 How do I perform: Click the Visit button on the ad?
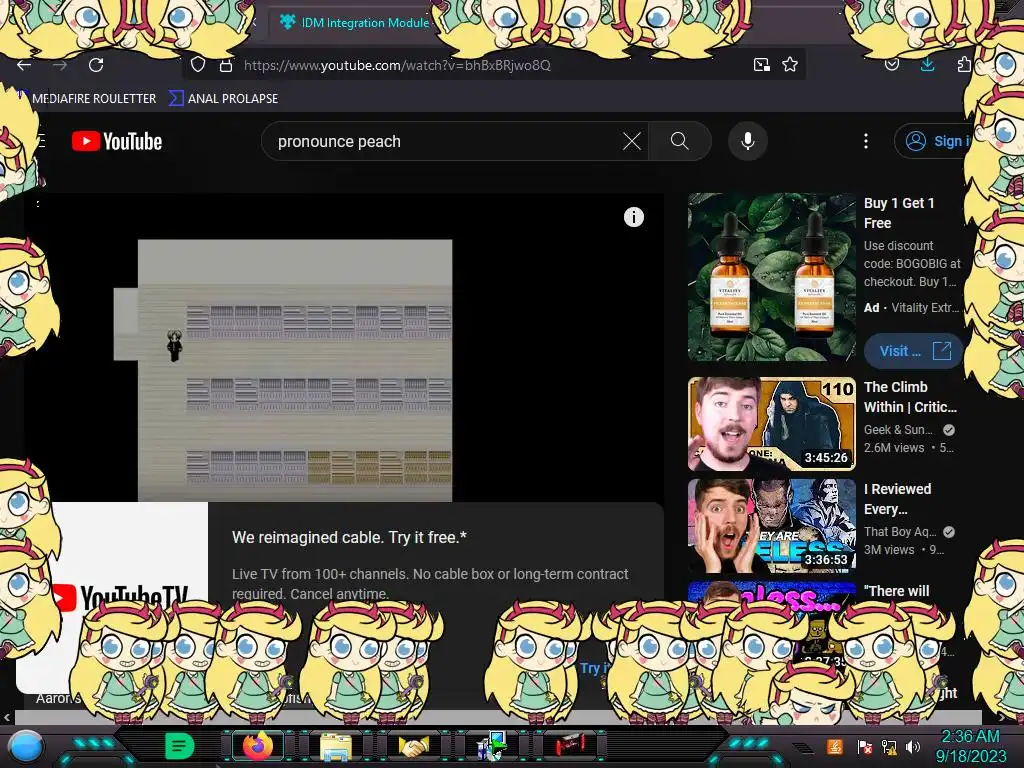point(914,351)
